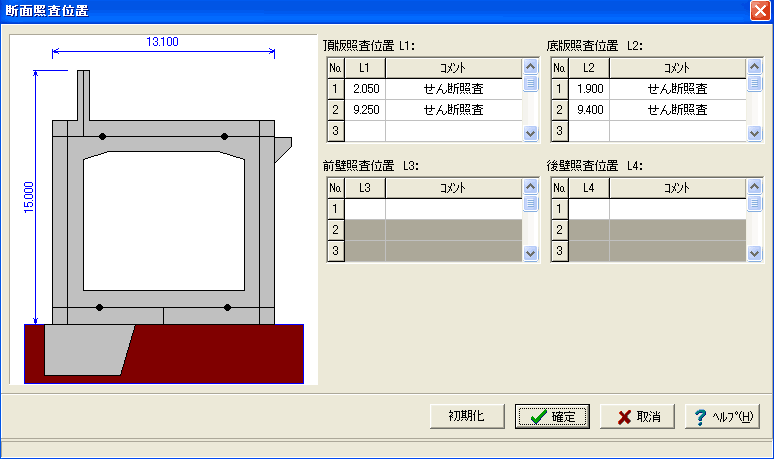This screenshot has height=459, width=774.
Task: Click scroll down arrow in L4 table
Action: point(754,253)
